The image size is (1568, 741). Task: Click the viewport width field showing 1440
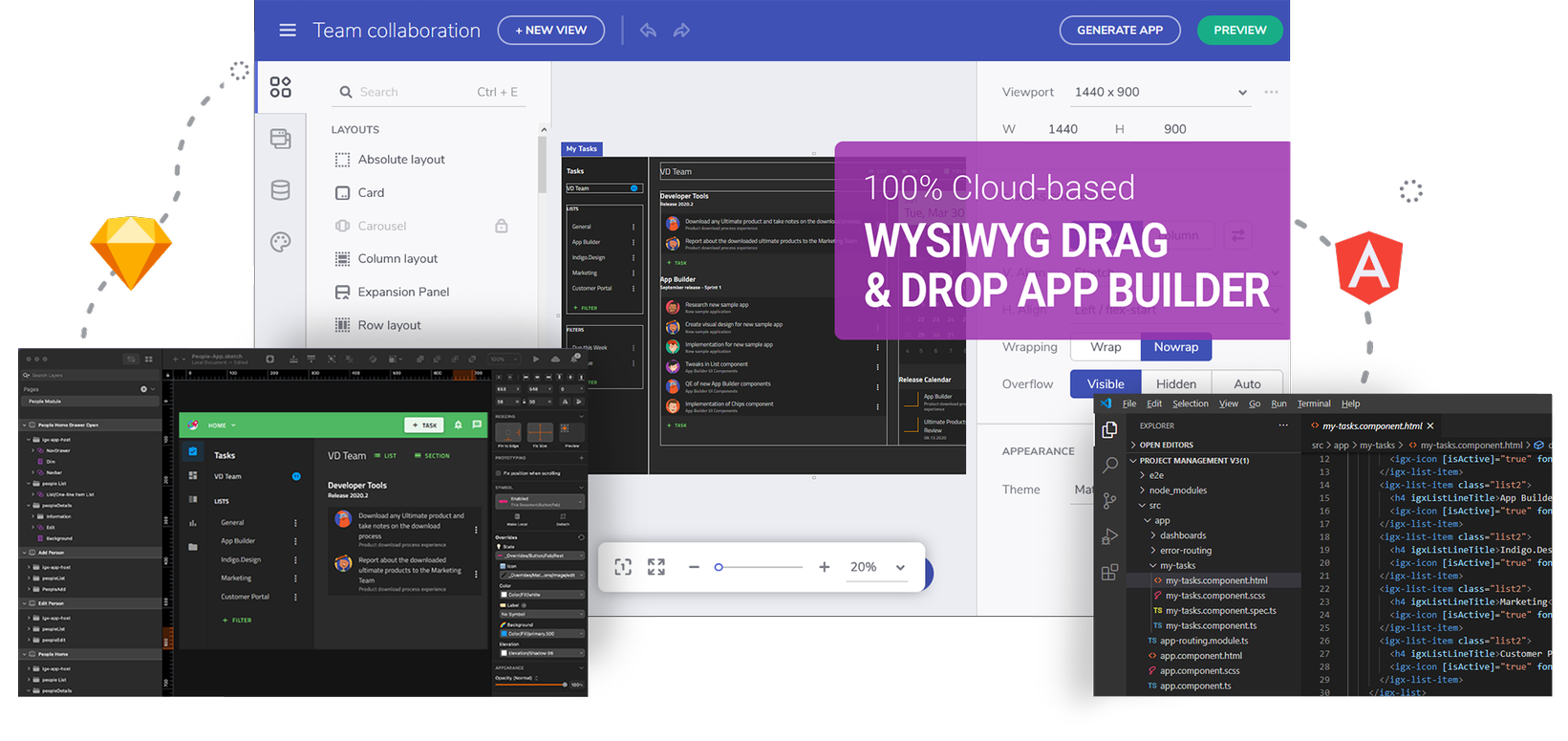[x=1063, y=129]
